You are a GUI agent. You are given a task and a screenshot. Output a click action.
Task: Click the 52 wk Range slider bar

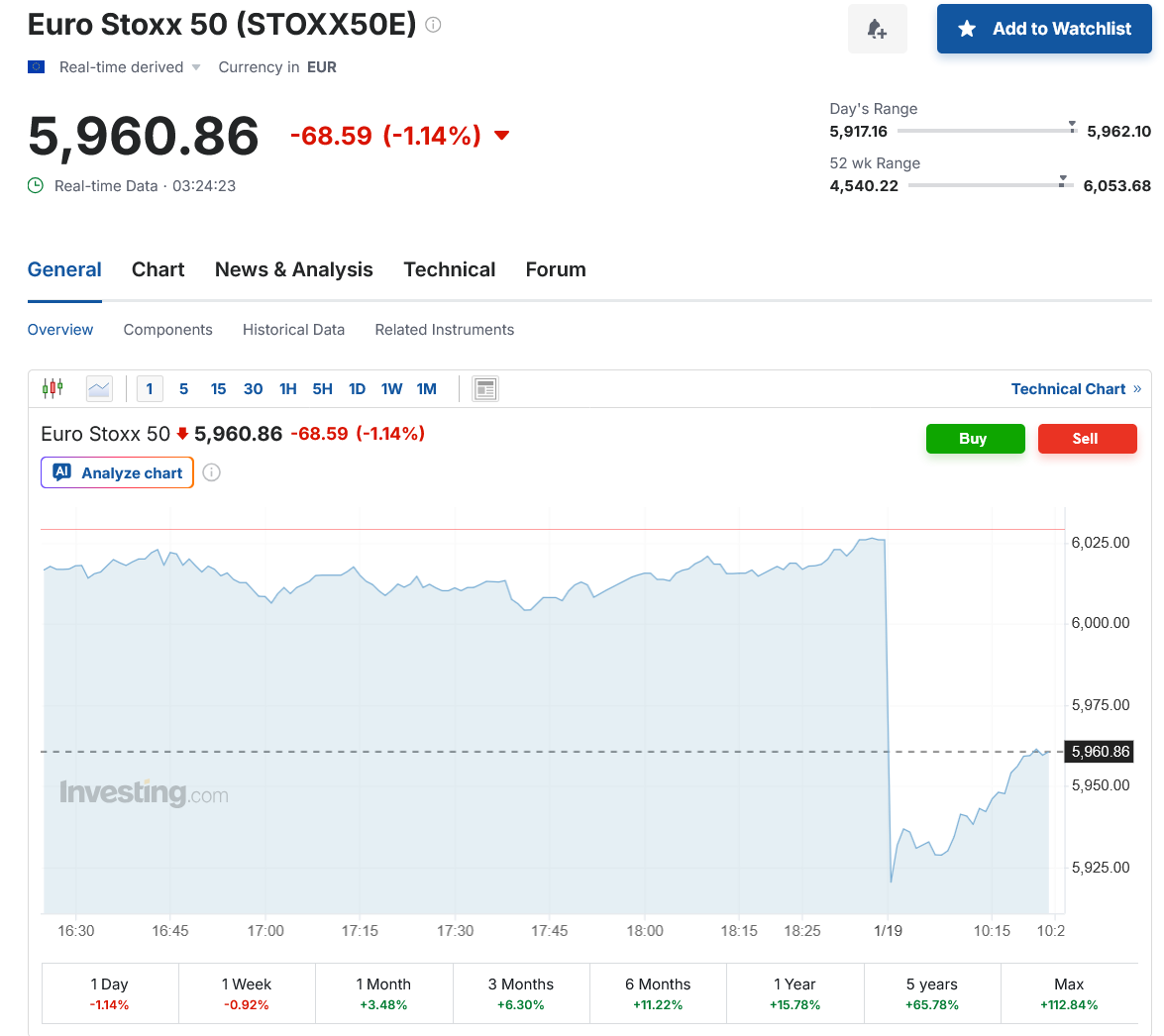point(991,185)
